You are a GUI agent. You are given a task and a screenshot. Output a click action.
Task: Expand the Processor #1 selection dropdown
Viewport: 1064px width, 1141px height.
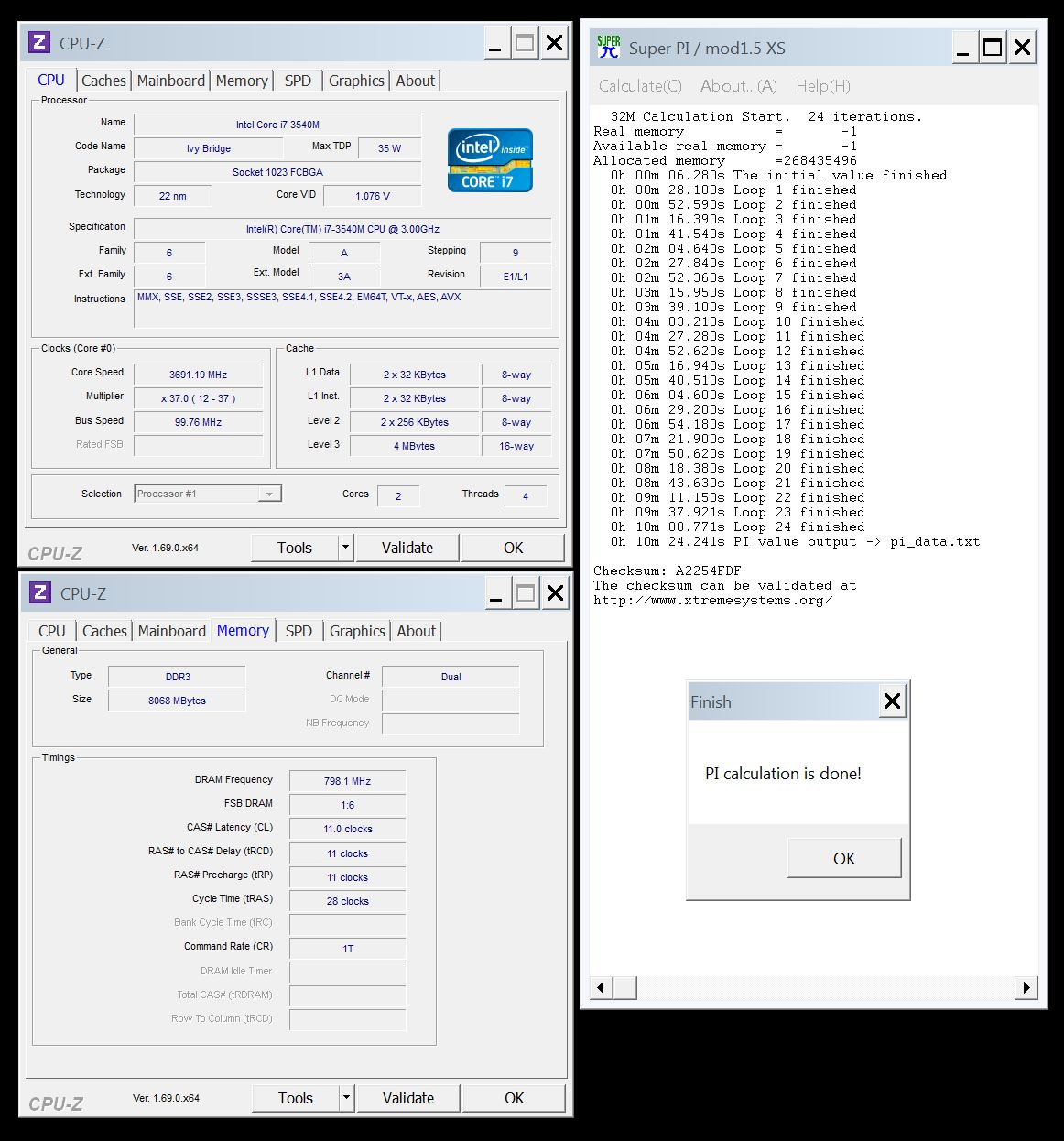269,494
